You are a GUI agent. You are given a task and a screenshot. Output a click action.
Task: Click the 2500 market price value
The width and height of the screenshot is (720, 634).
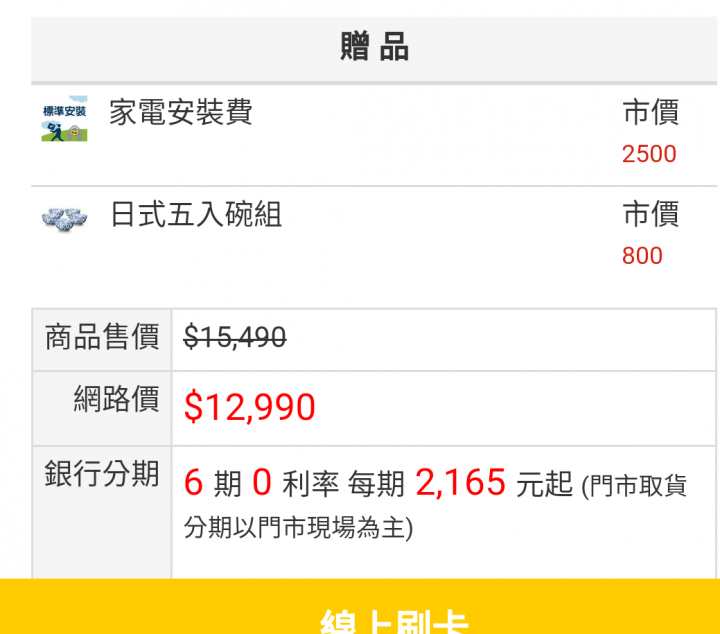coord(649,154)
